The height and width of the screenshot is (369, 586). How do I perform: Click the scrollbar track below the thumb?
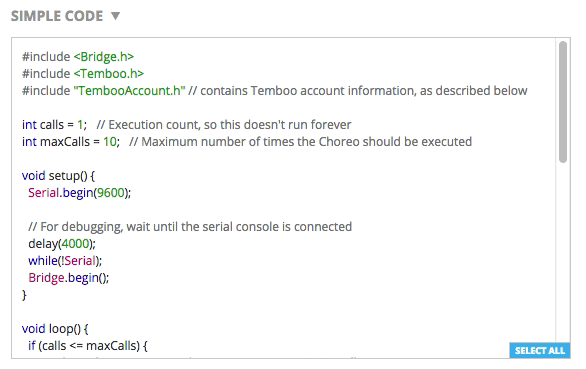tap(563, 254)
